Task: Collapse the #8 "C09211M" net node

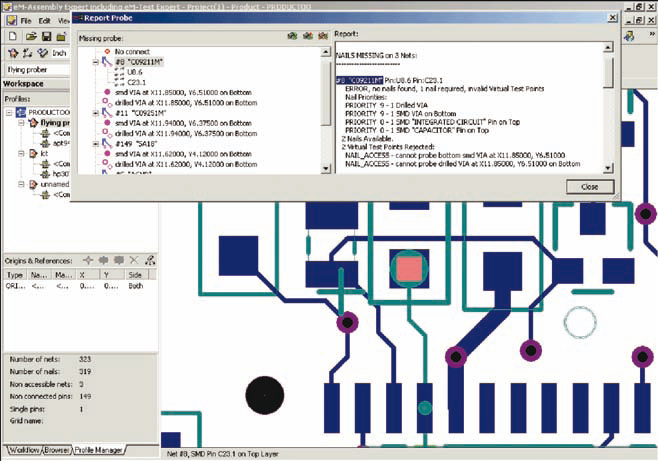Action: [x=95, y=61]
